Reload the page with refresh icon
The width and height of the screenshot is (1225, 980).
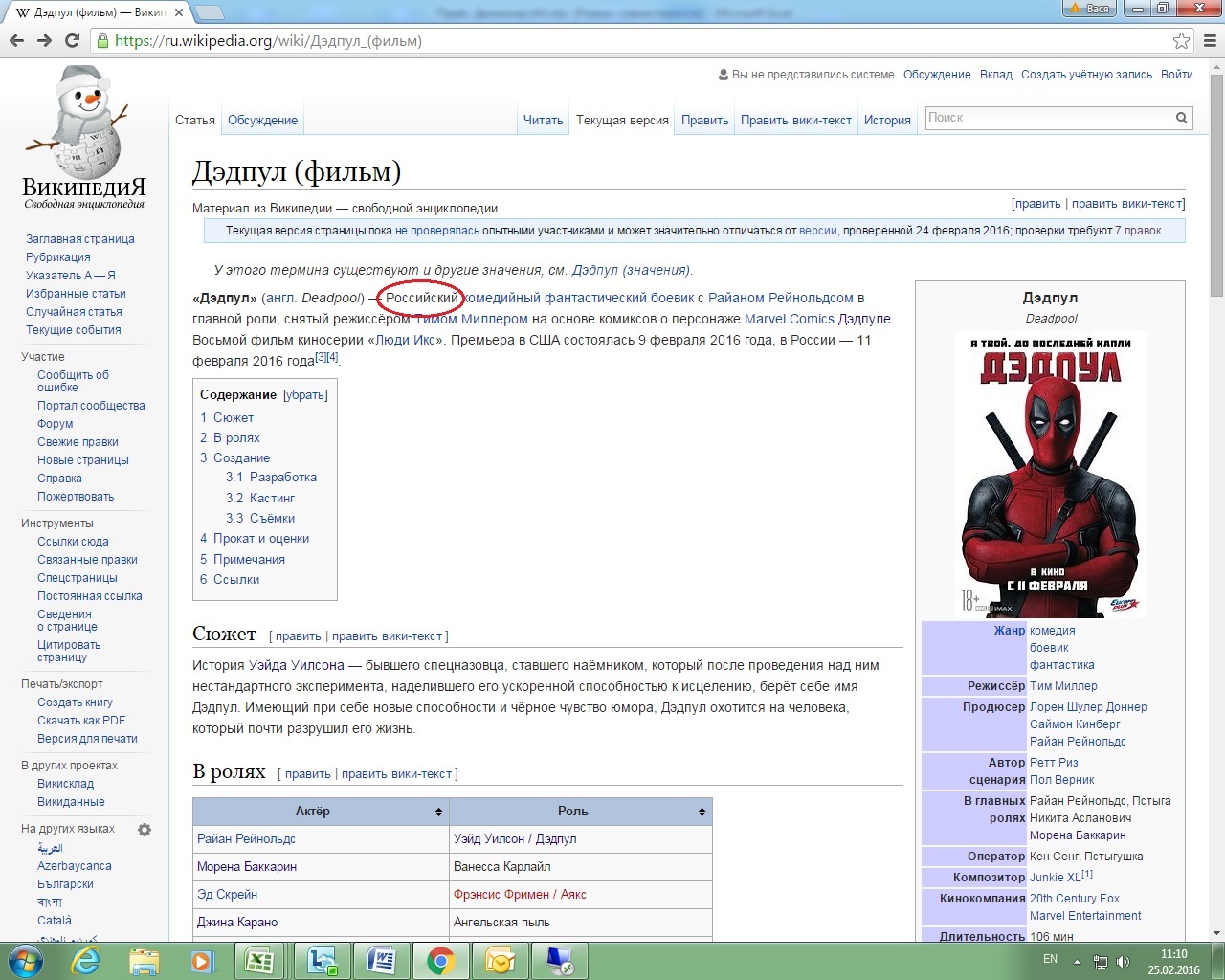click(72, 40)
